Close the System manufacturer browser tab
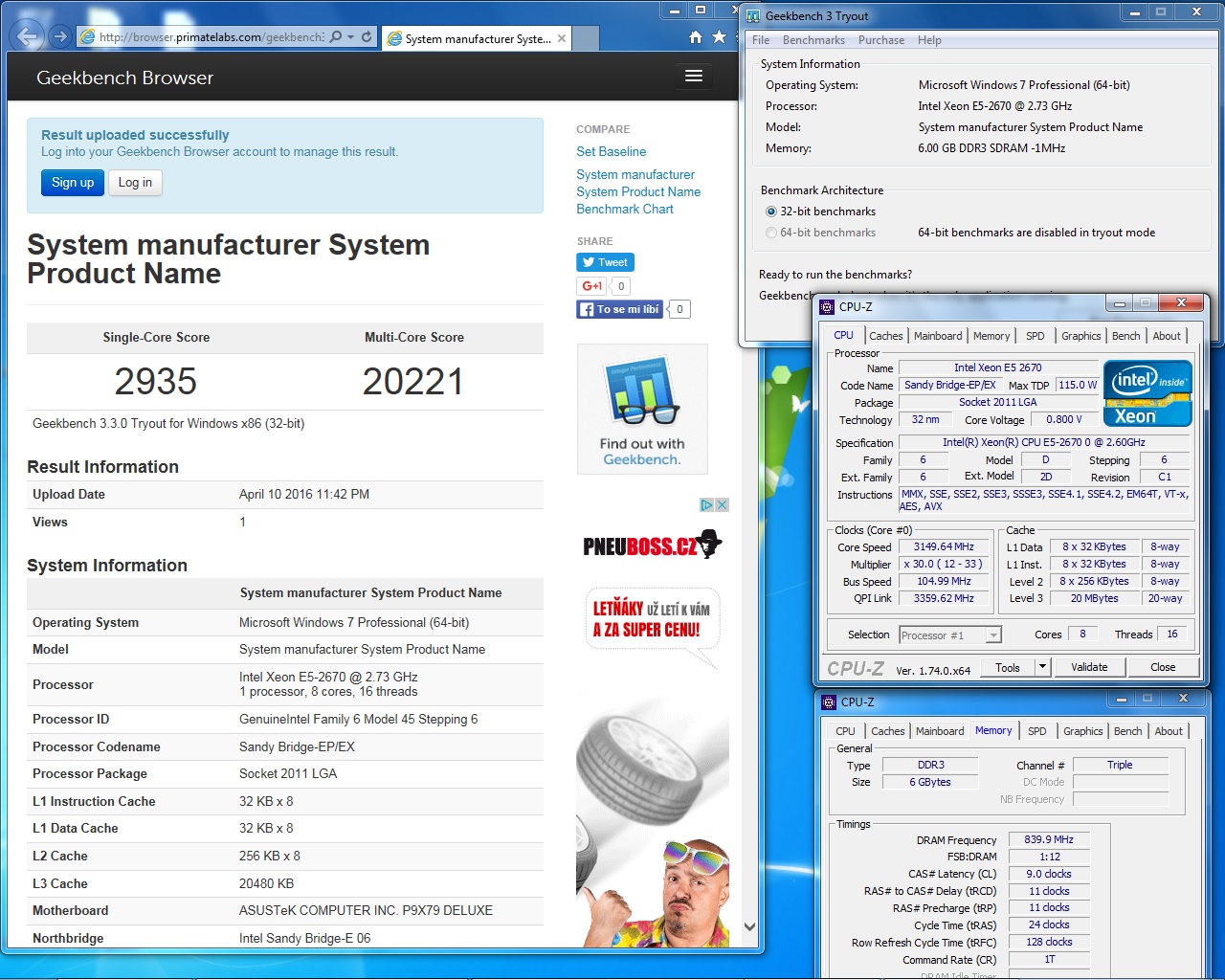This screenshot has width=1225, height=980. coord(562,38)
